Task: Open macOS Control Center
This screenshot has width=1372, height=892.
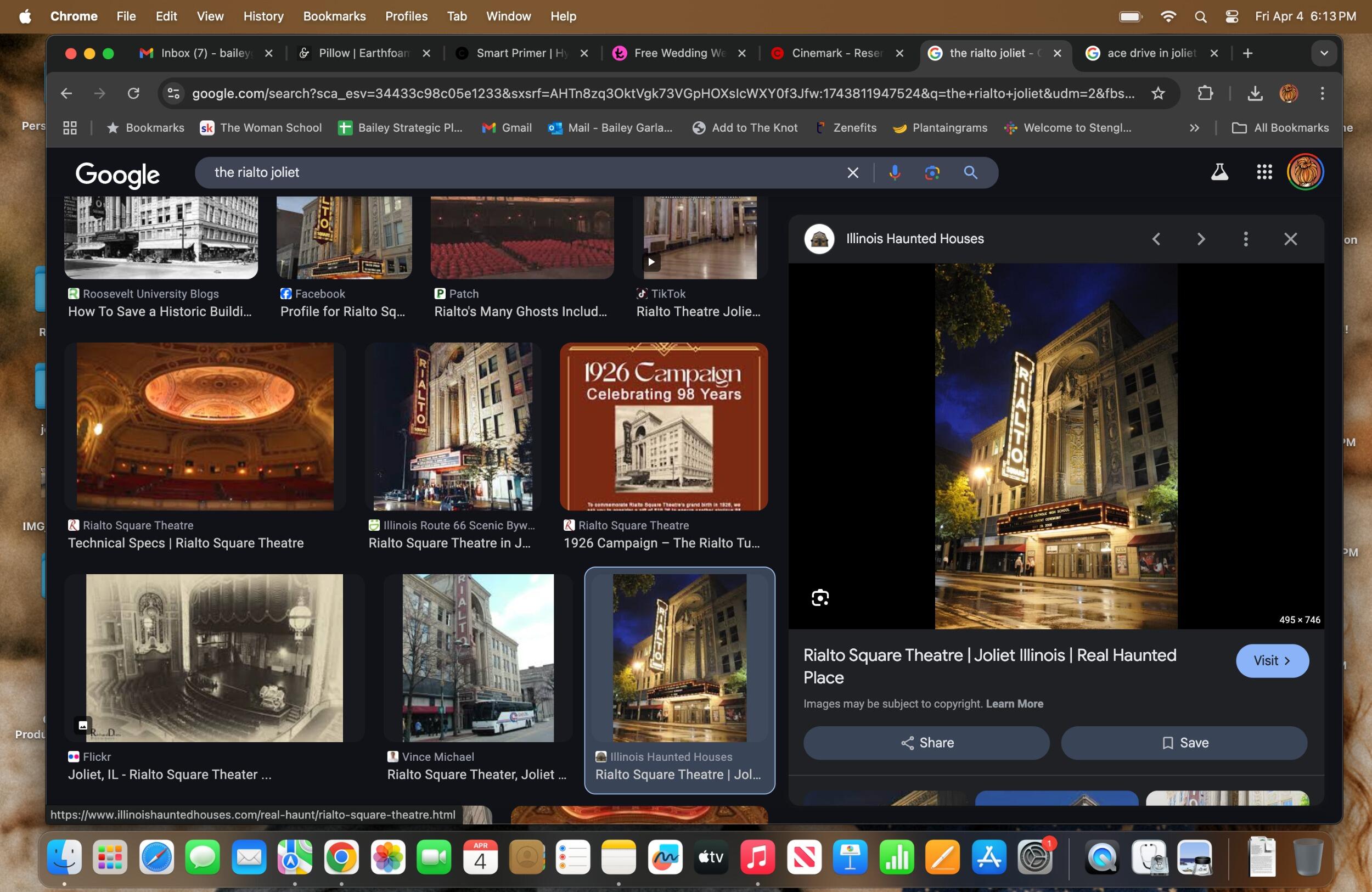Action: [1232, 16]
